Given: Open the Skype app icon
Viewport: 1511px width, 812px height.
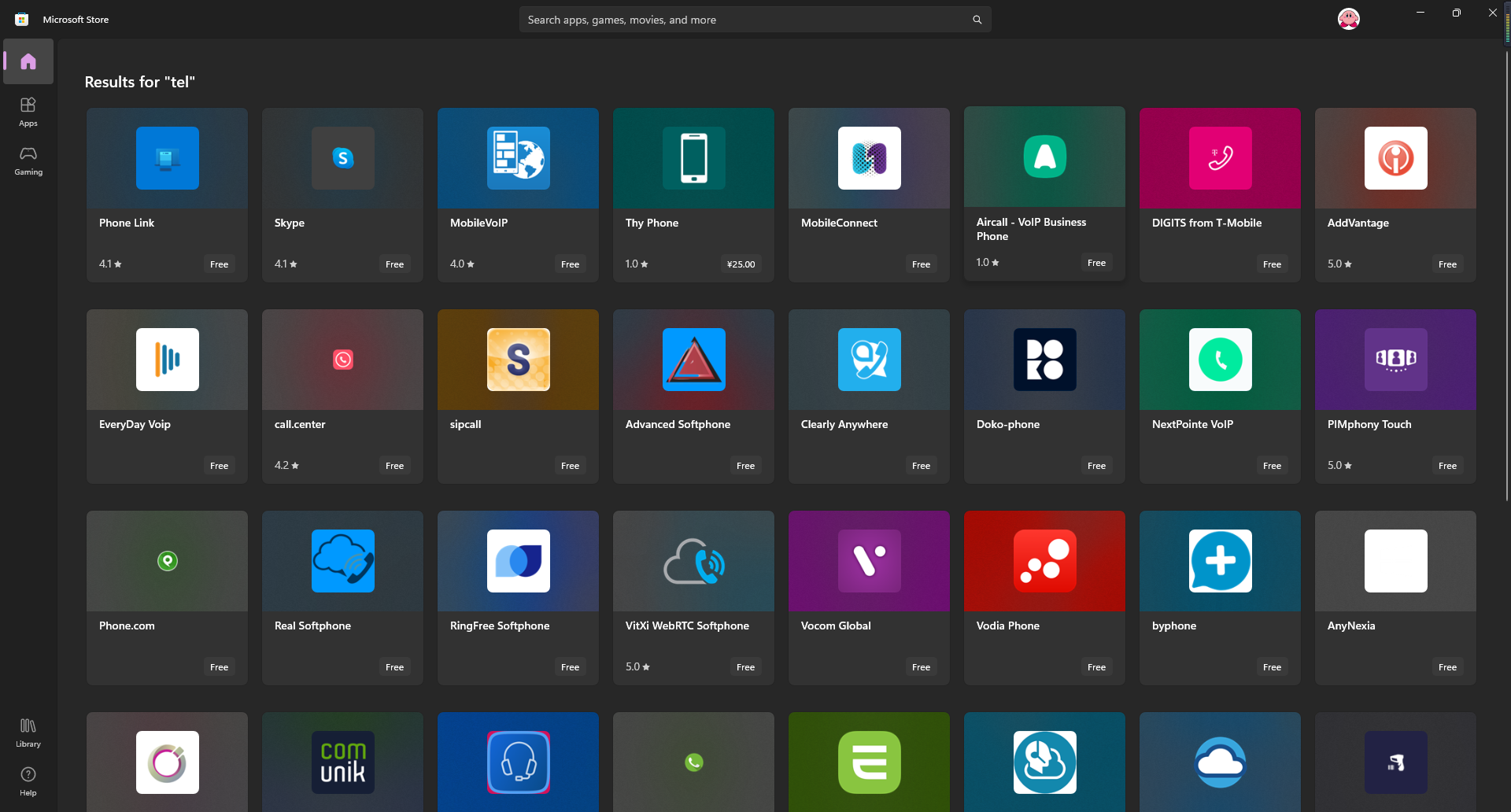Looking at the screenshot, I should (x=343, y=158).
